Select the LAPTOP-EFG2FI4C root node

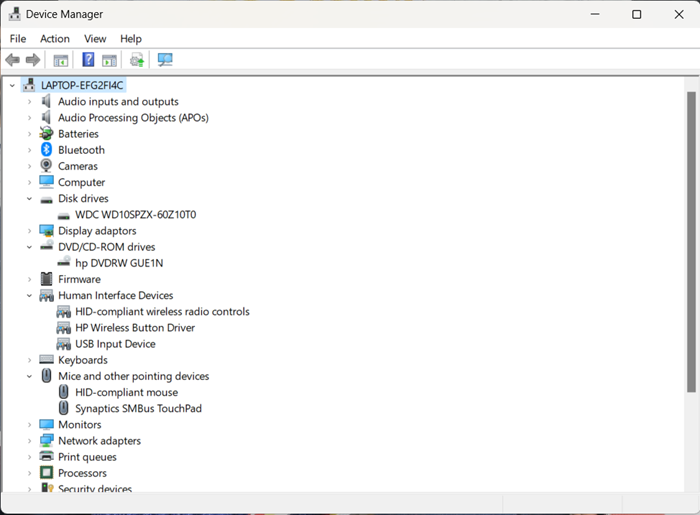pyautogui.click(x=82, y=86)
